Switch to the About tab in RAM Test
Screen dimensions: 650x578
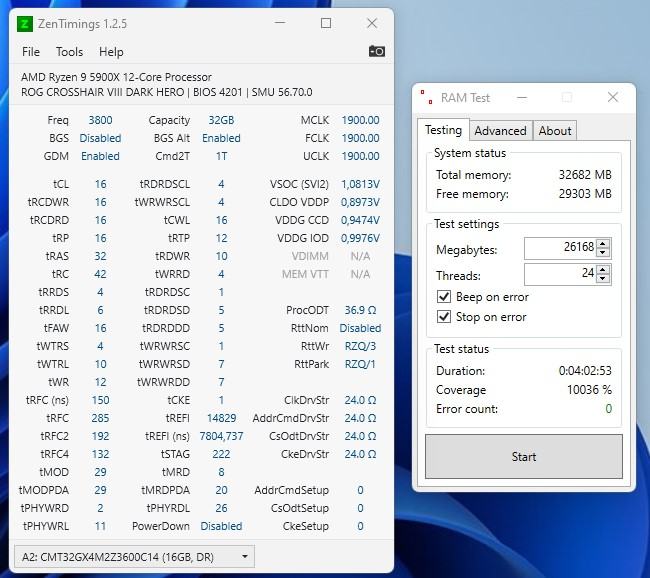coord(555,131)
